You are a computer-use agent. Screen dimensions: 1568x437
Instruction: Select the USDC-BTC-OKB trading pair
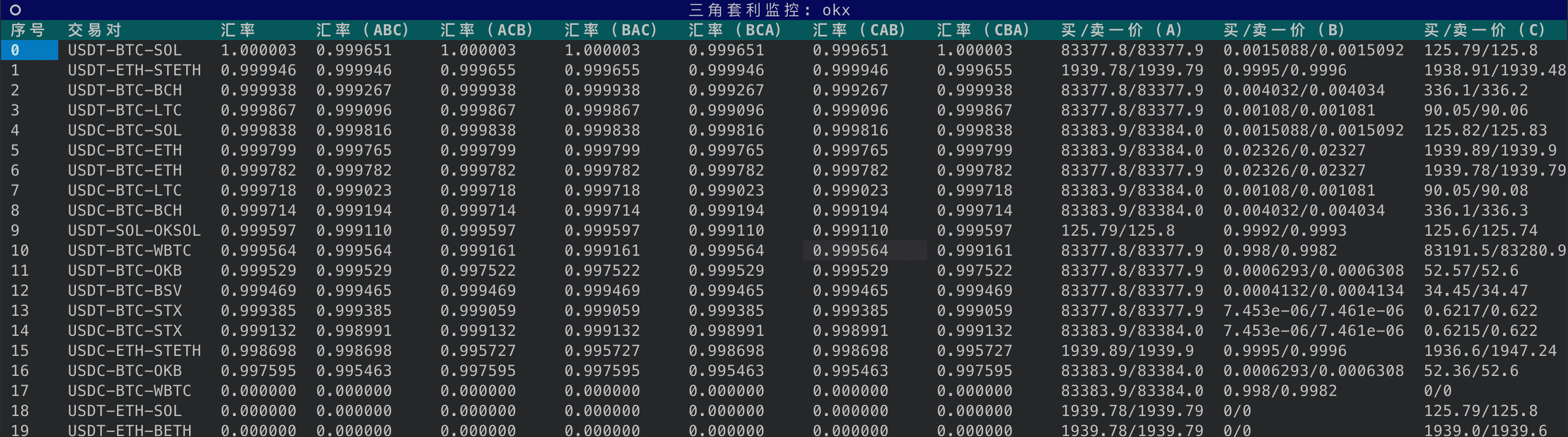click(125, 371)
